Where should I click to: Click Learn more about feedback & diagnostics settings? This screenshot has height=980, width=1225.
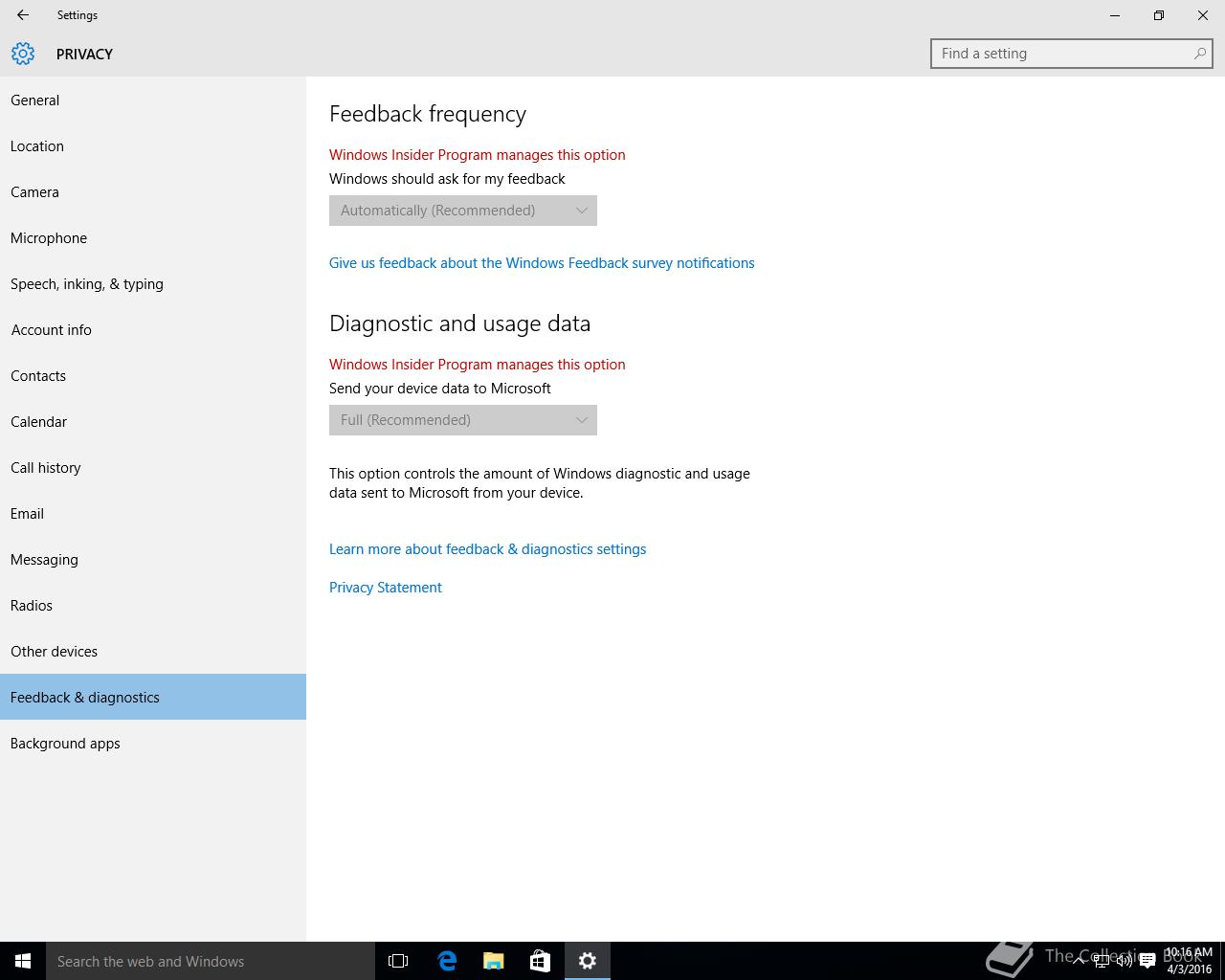[487, 549]
